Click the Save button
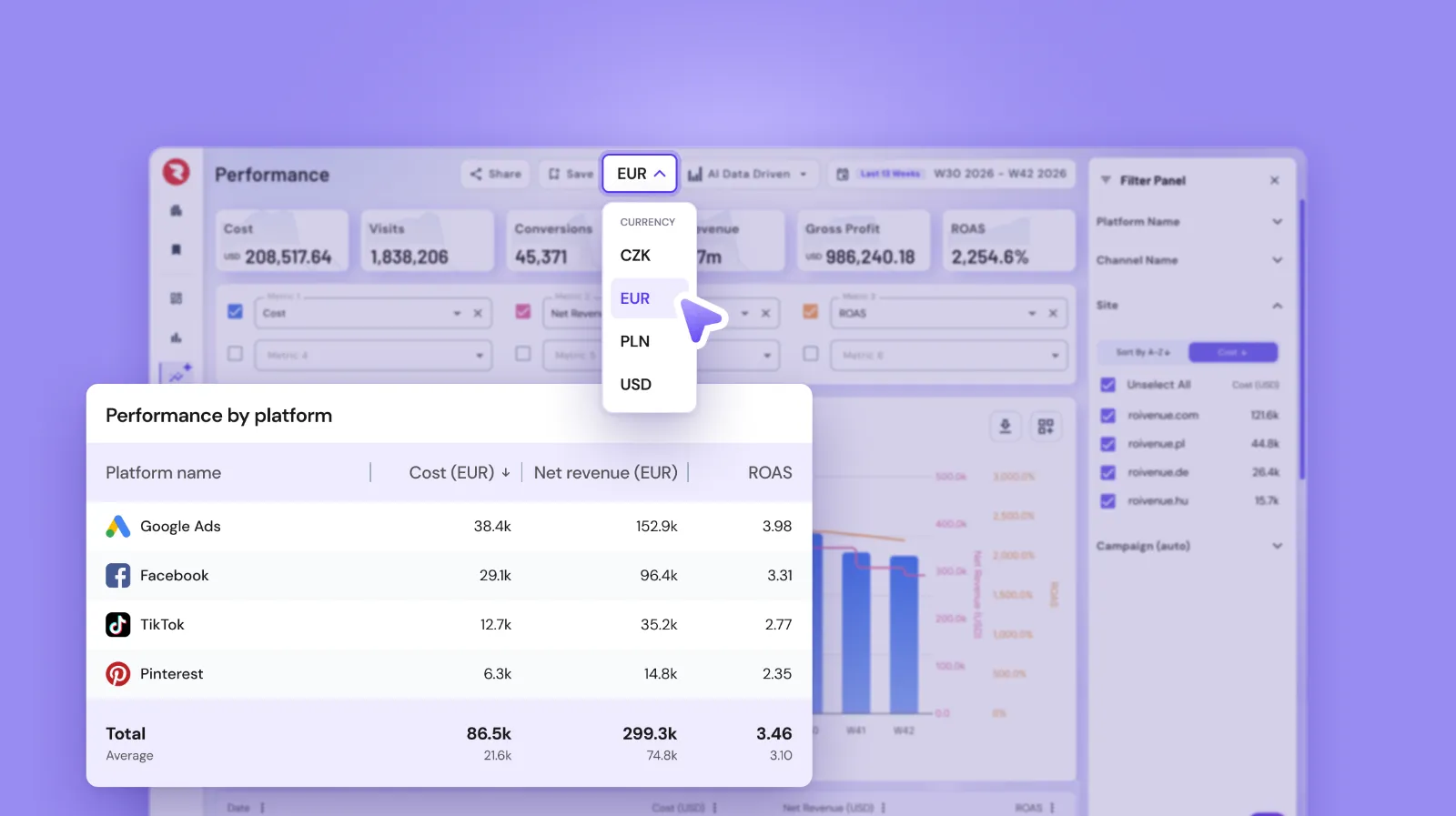 (571, 174)
